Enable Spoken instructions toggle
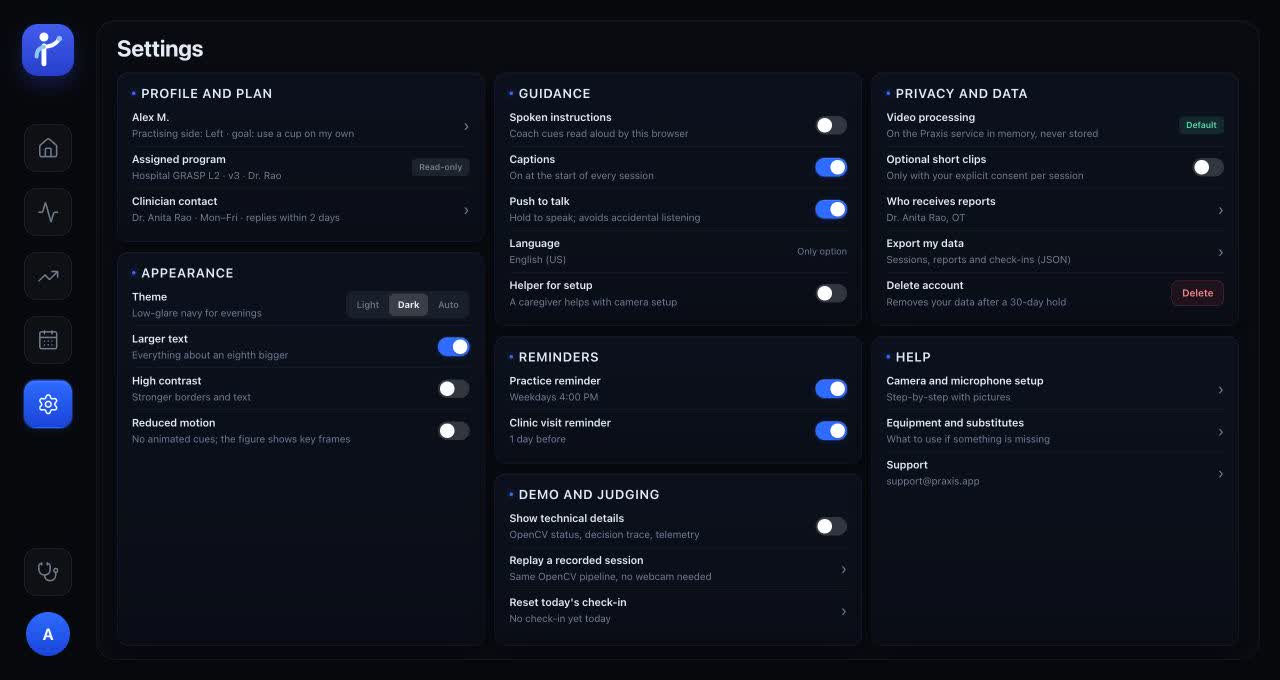The image size is (1280, 680). pyautogui.click(x=831, y=125)
